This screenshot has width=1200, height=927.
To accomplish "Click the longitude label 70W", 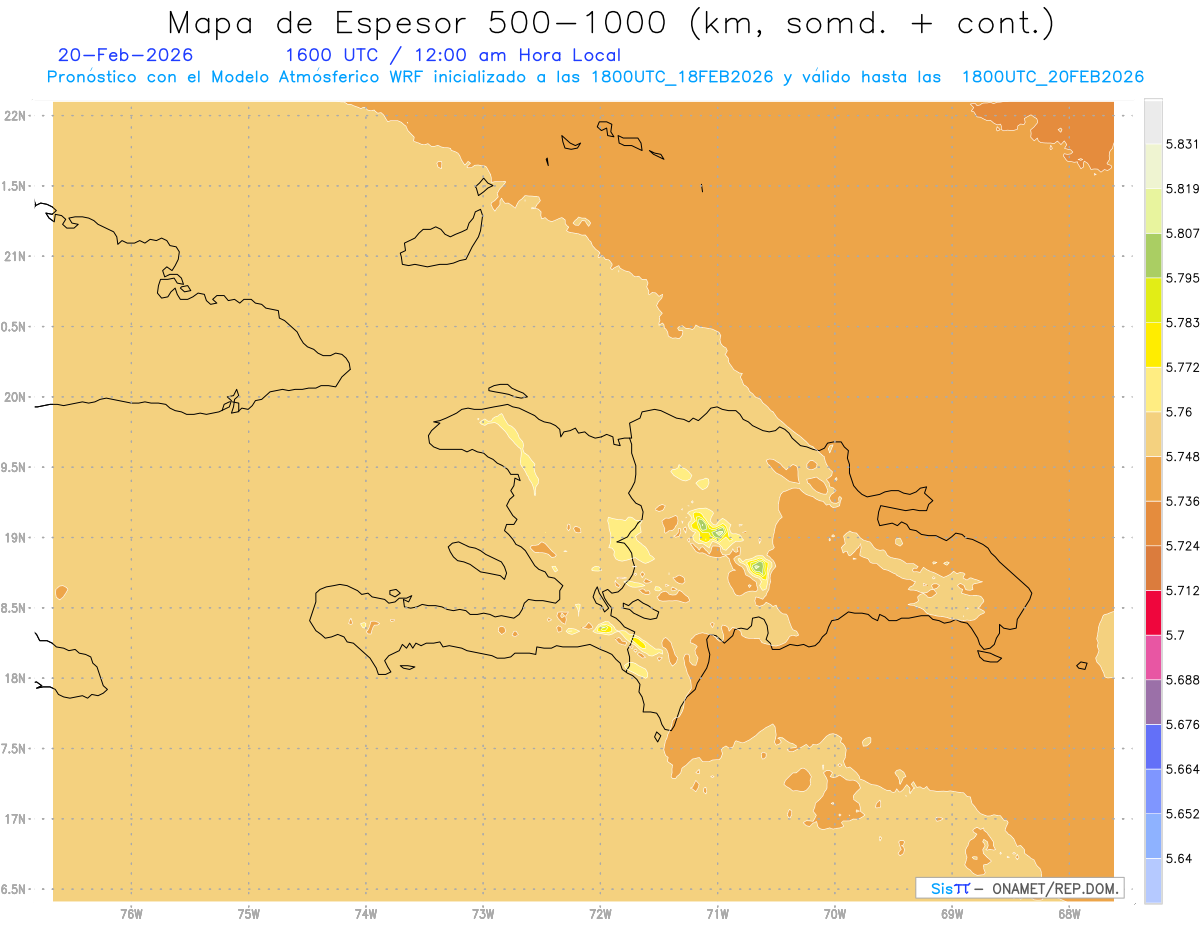I will point(835,915).
